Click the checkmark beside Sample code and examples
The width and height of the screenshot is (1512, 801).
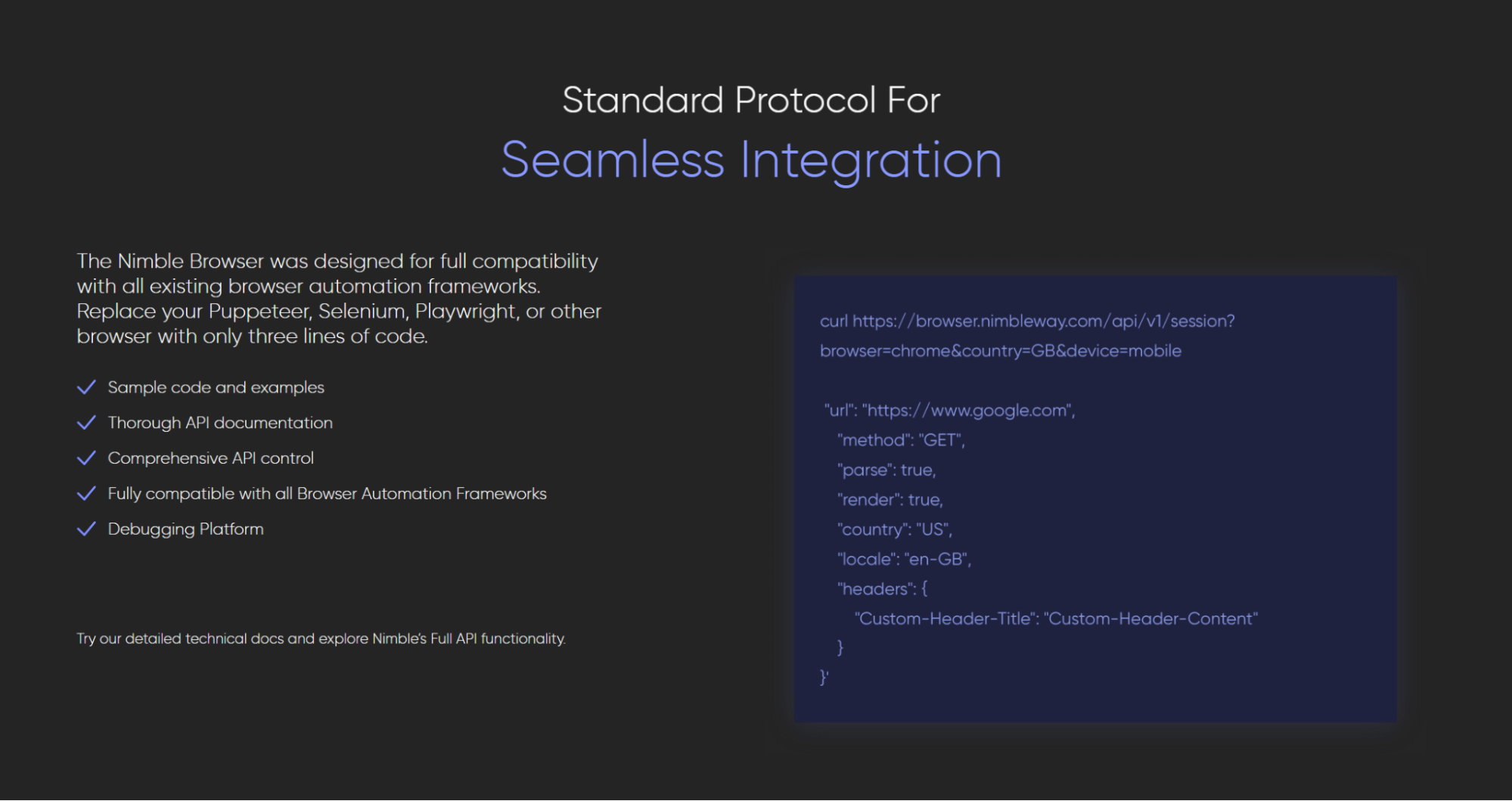86,387
